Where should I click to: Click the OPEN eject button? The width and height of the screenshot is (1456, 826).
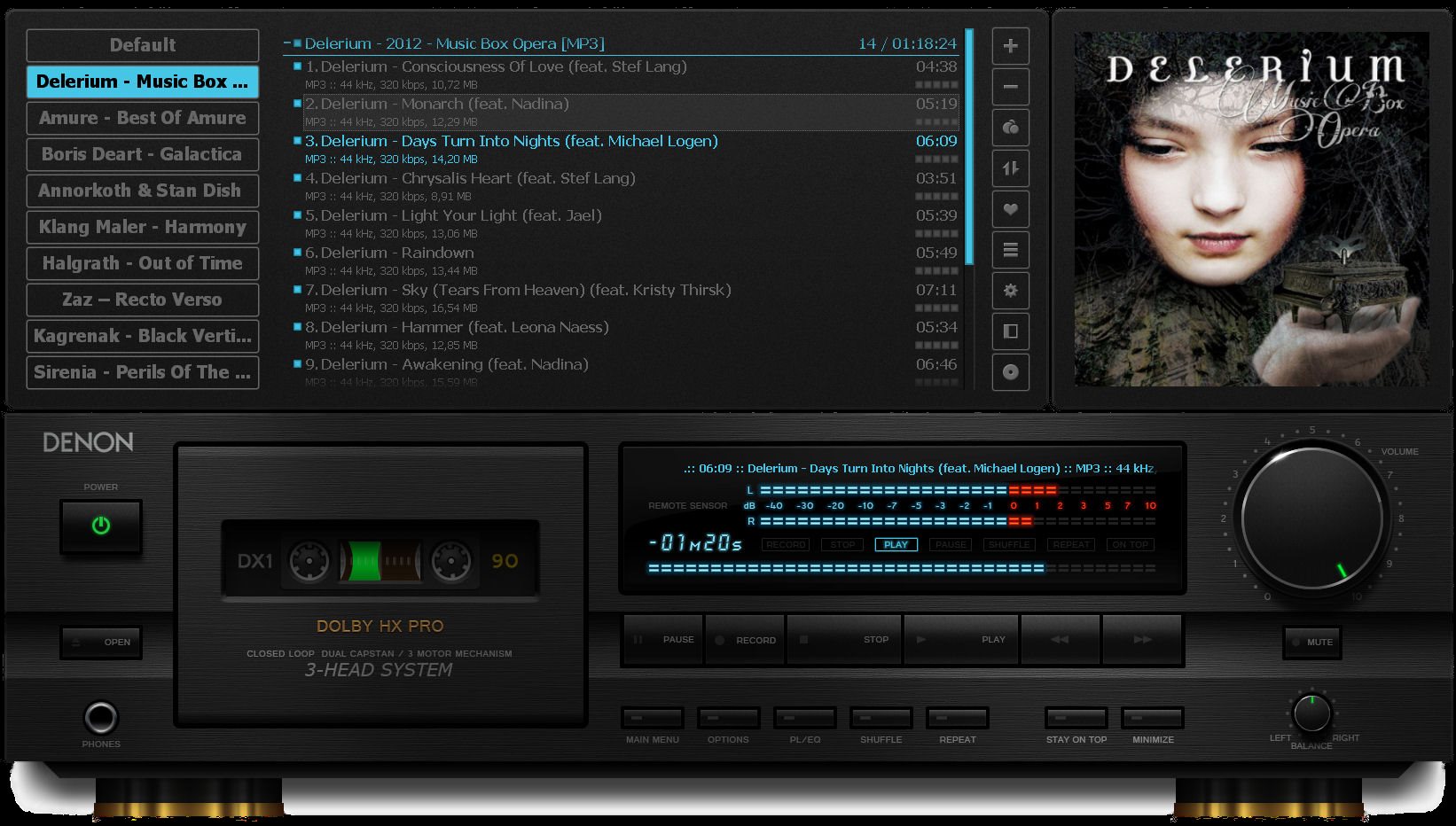coord(101,642)
